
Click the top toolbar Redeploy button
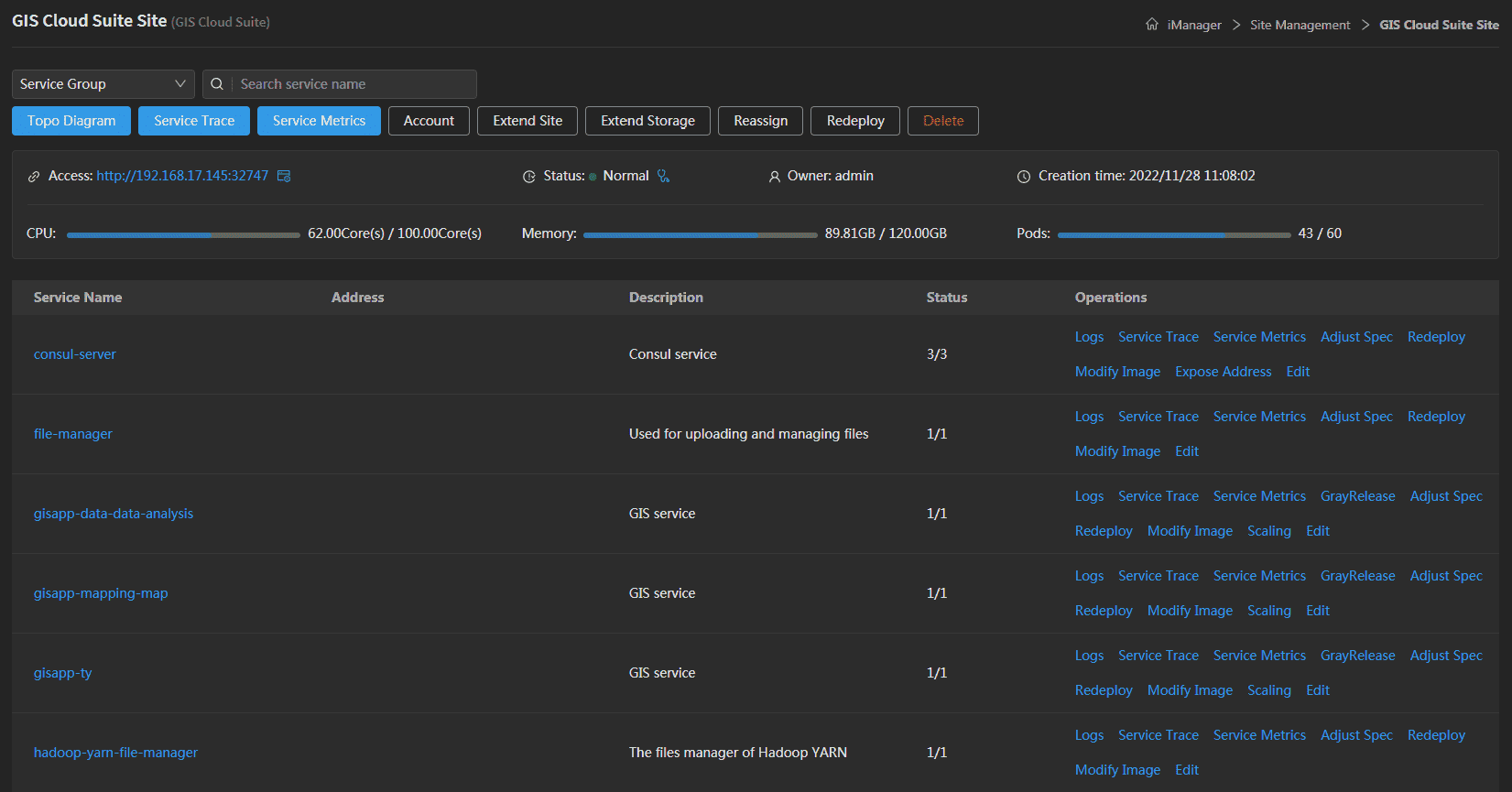tap(855, 121)
